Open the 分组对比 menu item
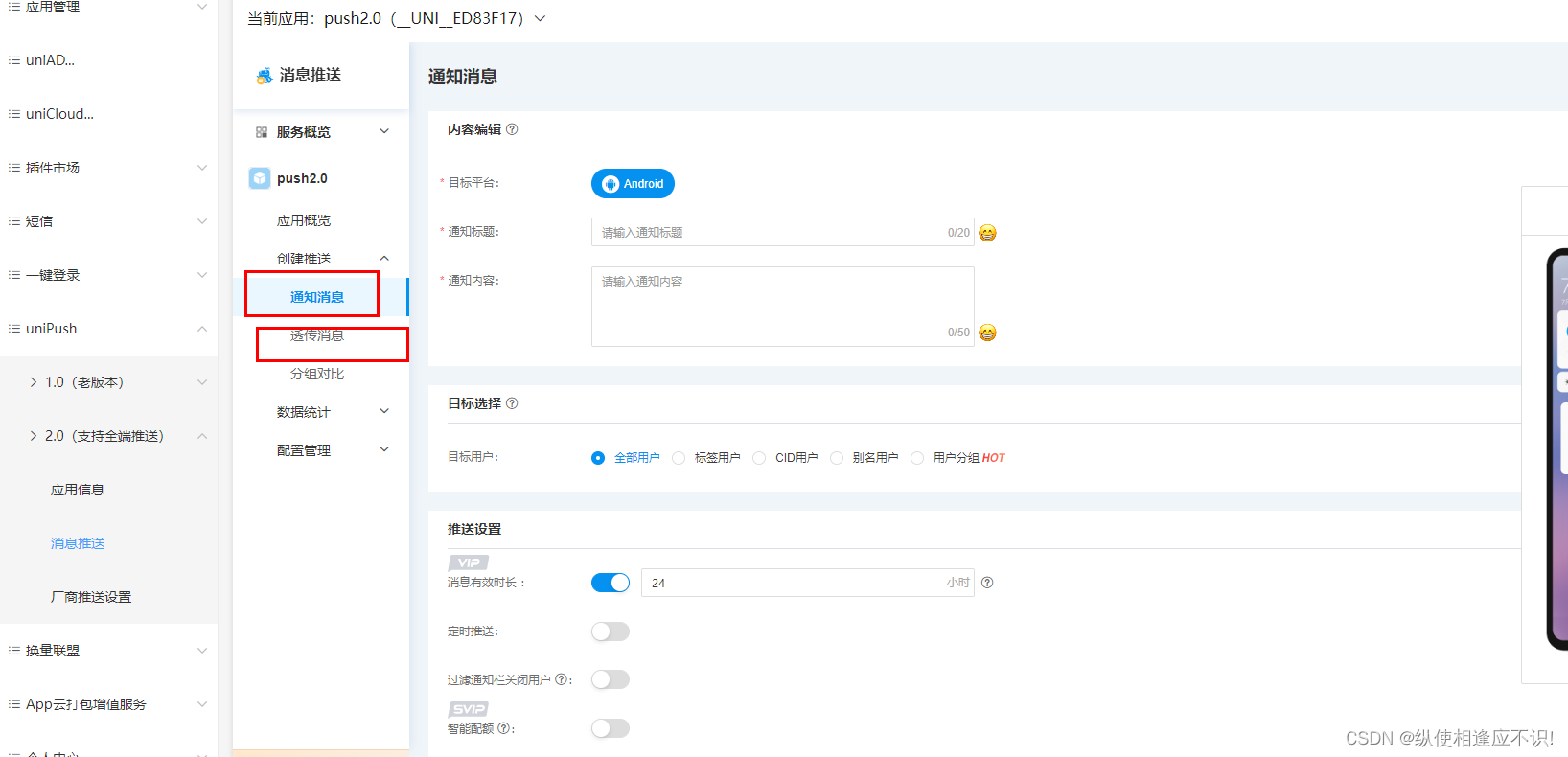This screenshot has height=757, width=1568. (x=317, y=374)
